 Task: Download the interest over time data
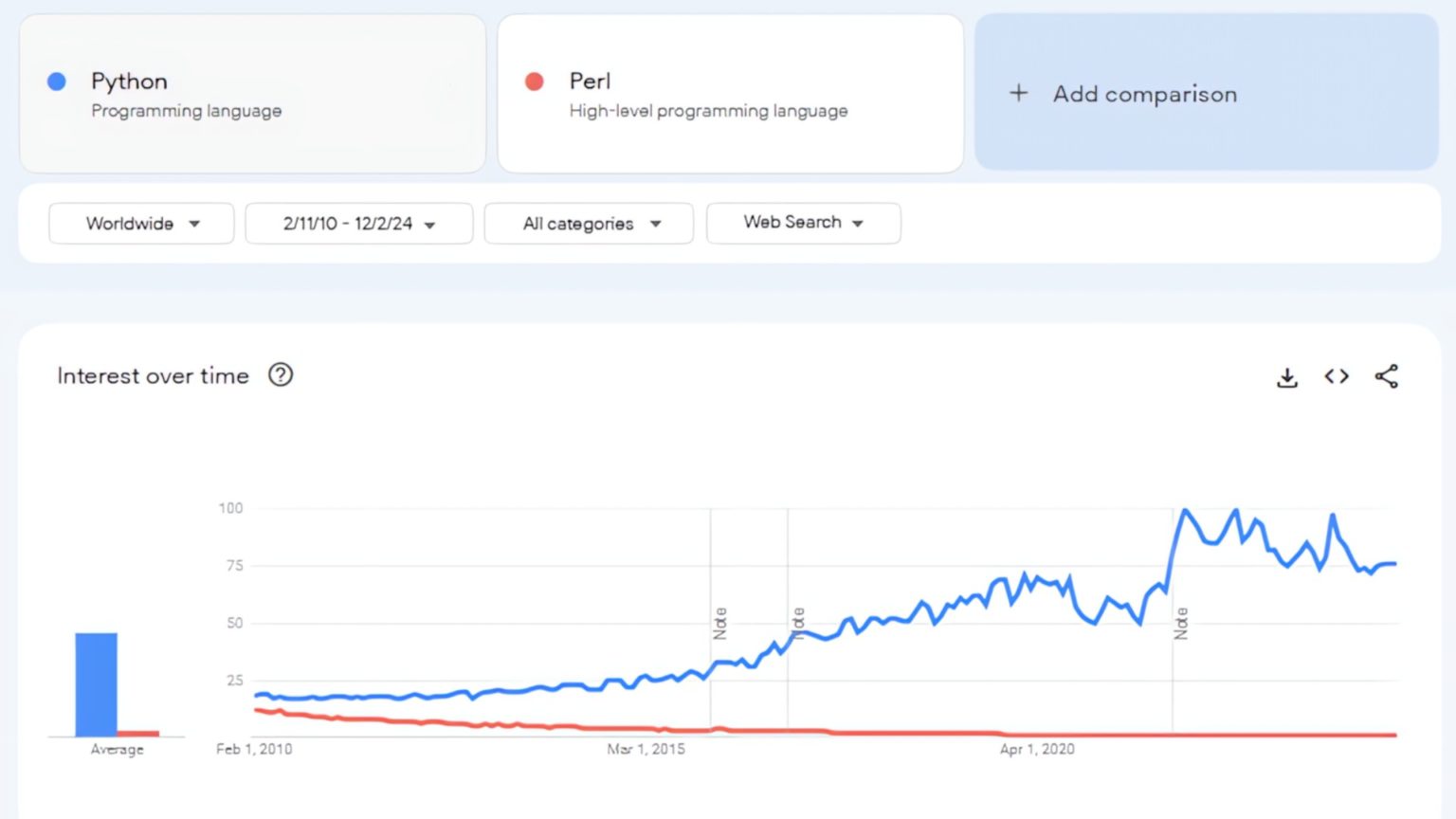point(1286,376)
